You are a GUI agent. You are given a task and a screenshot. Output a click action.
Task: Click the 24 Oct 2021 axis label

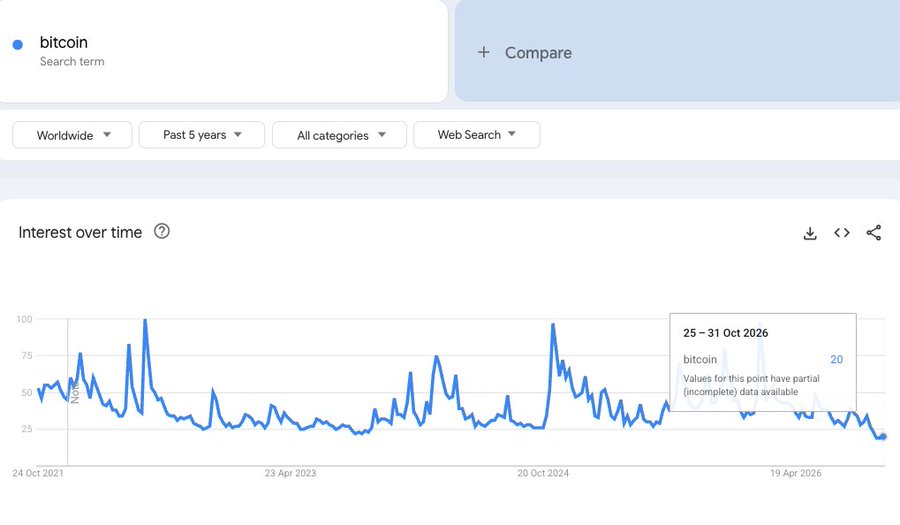(38, 473)
